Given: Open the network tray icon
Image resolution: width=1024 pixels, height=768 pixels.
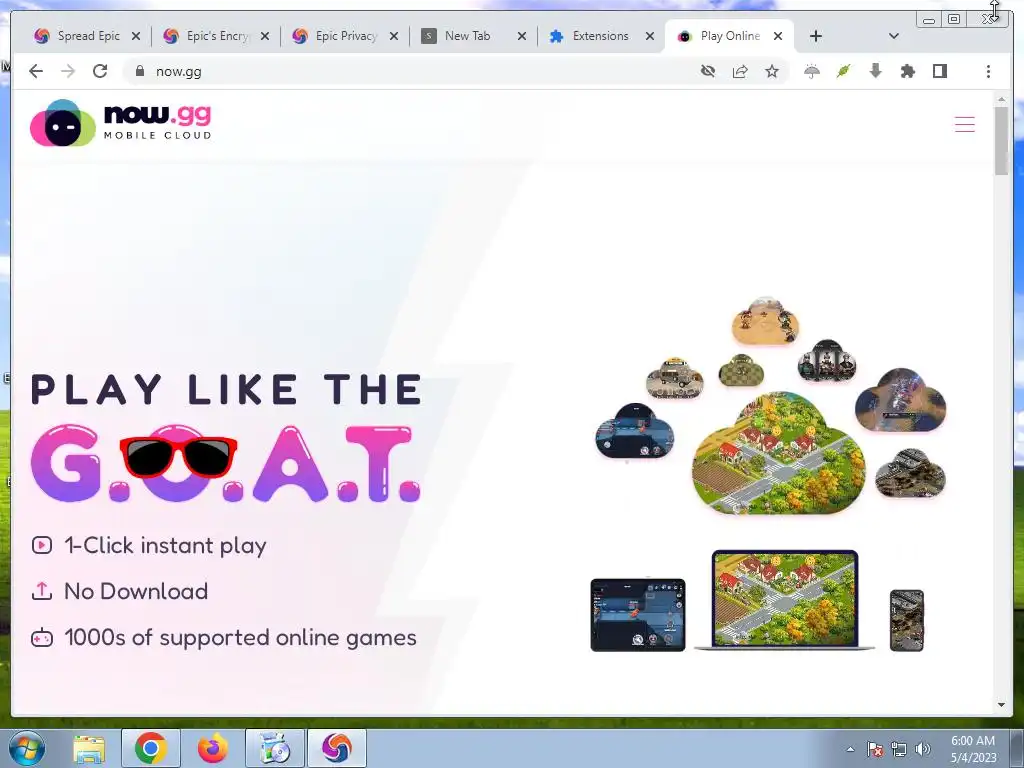Looking at the screenshot, I should click(899, 749).
